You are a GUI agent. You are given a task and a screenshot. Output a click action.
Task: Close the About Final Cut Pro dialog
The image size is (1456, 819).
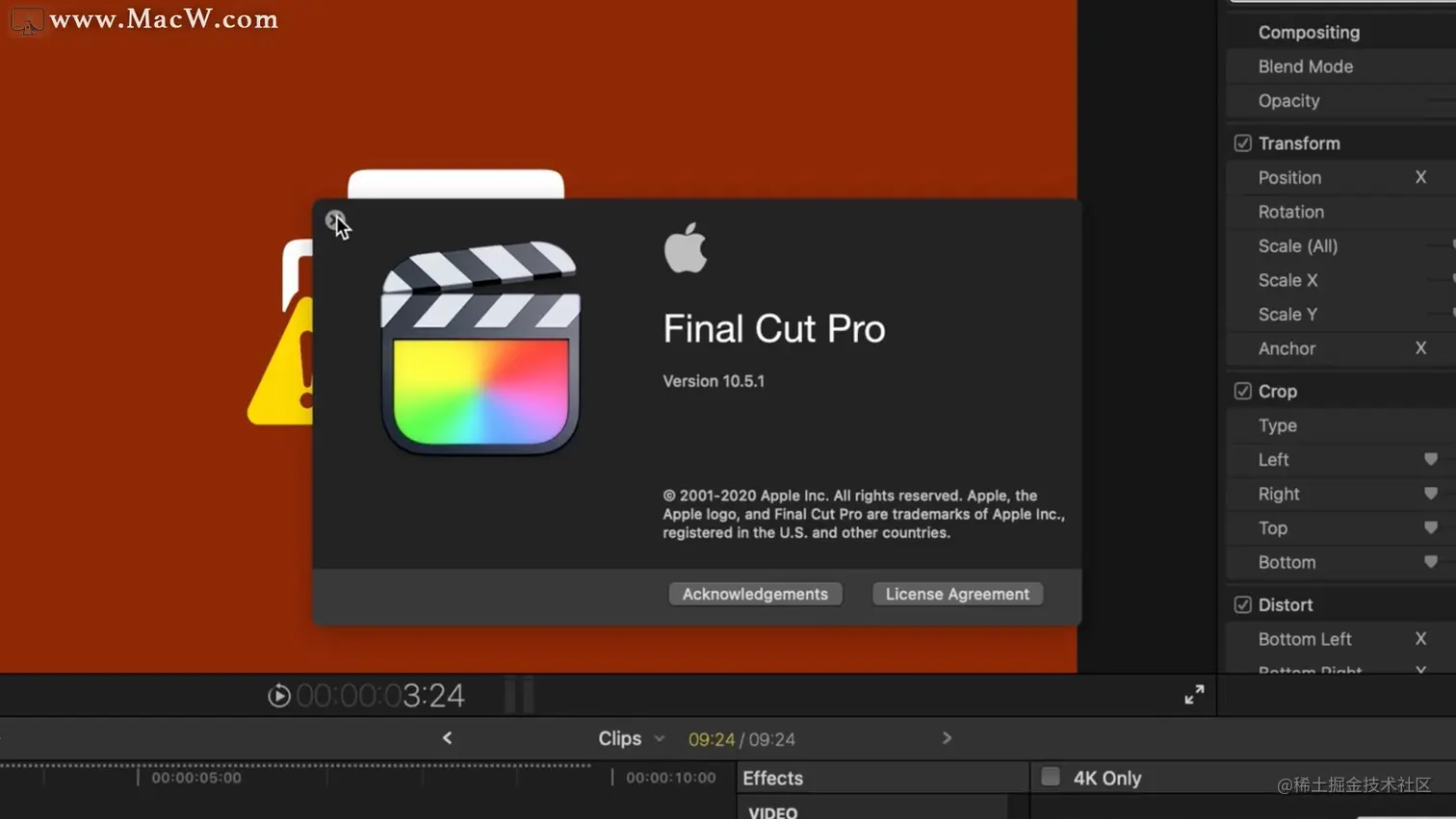pos(334,220)
